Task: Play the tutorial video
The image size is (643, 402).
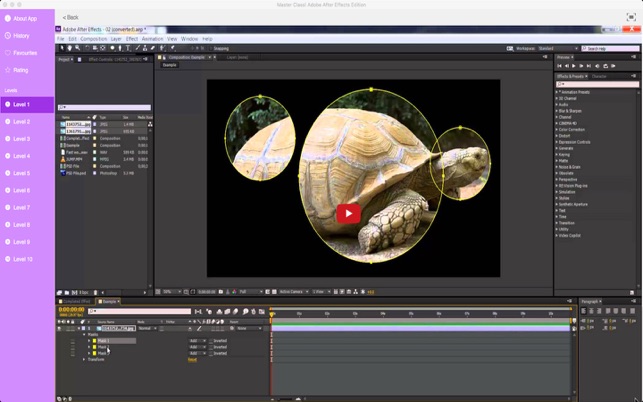Action: coord(348,213)
